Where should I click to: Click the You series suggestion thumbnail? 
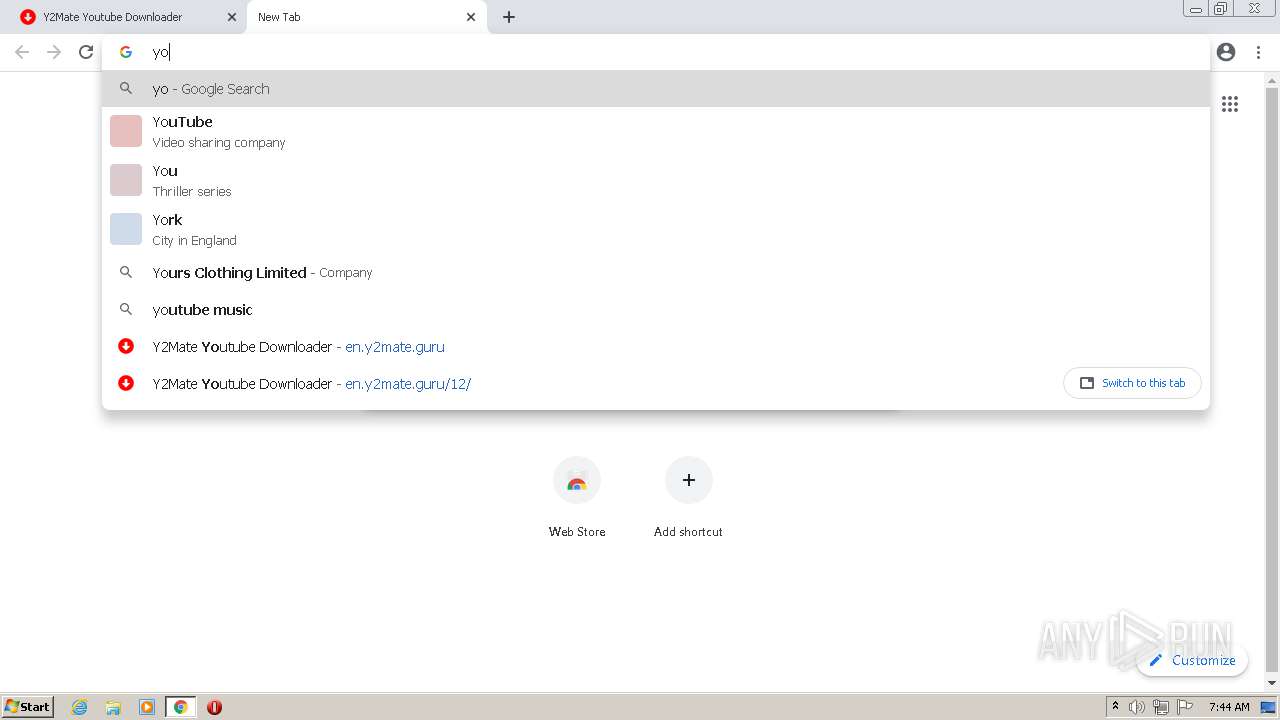126,180
